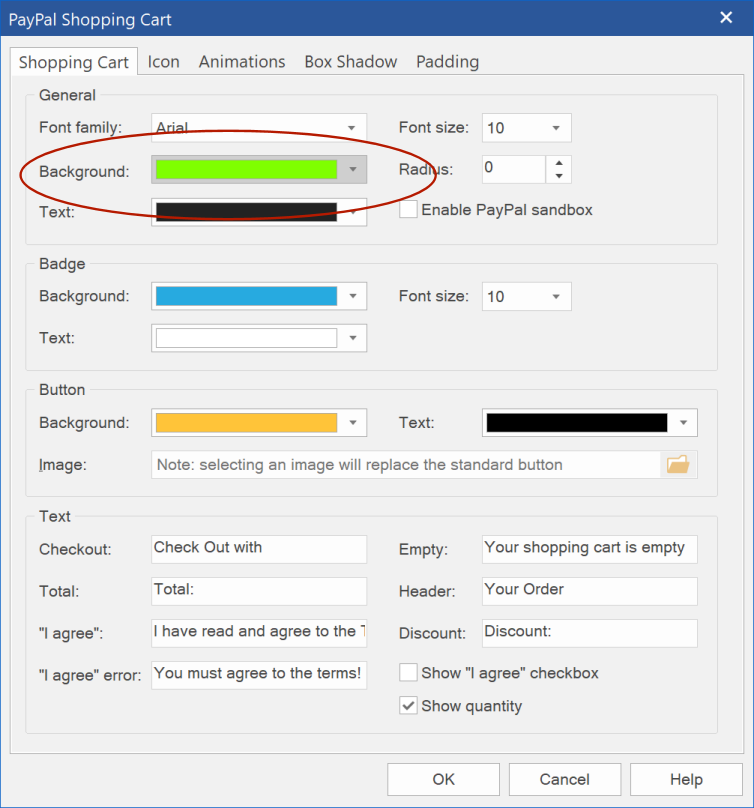Image resolution: width=754 pixels, height=808 pixels.
Task: Pick the green General Background swatch
Action: (x=246, y=170)
